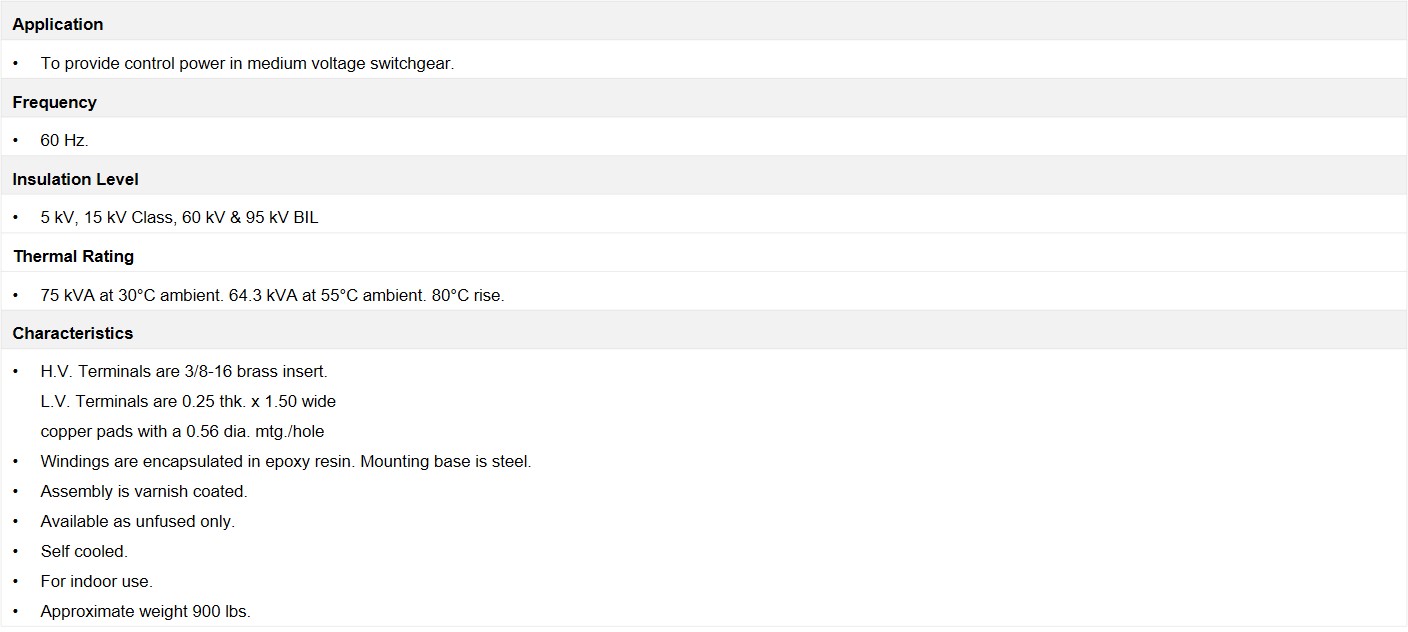
Task: Click the 5 kV, 15 kV Class BIL line
Action: [x=179, y=217]
